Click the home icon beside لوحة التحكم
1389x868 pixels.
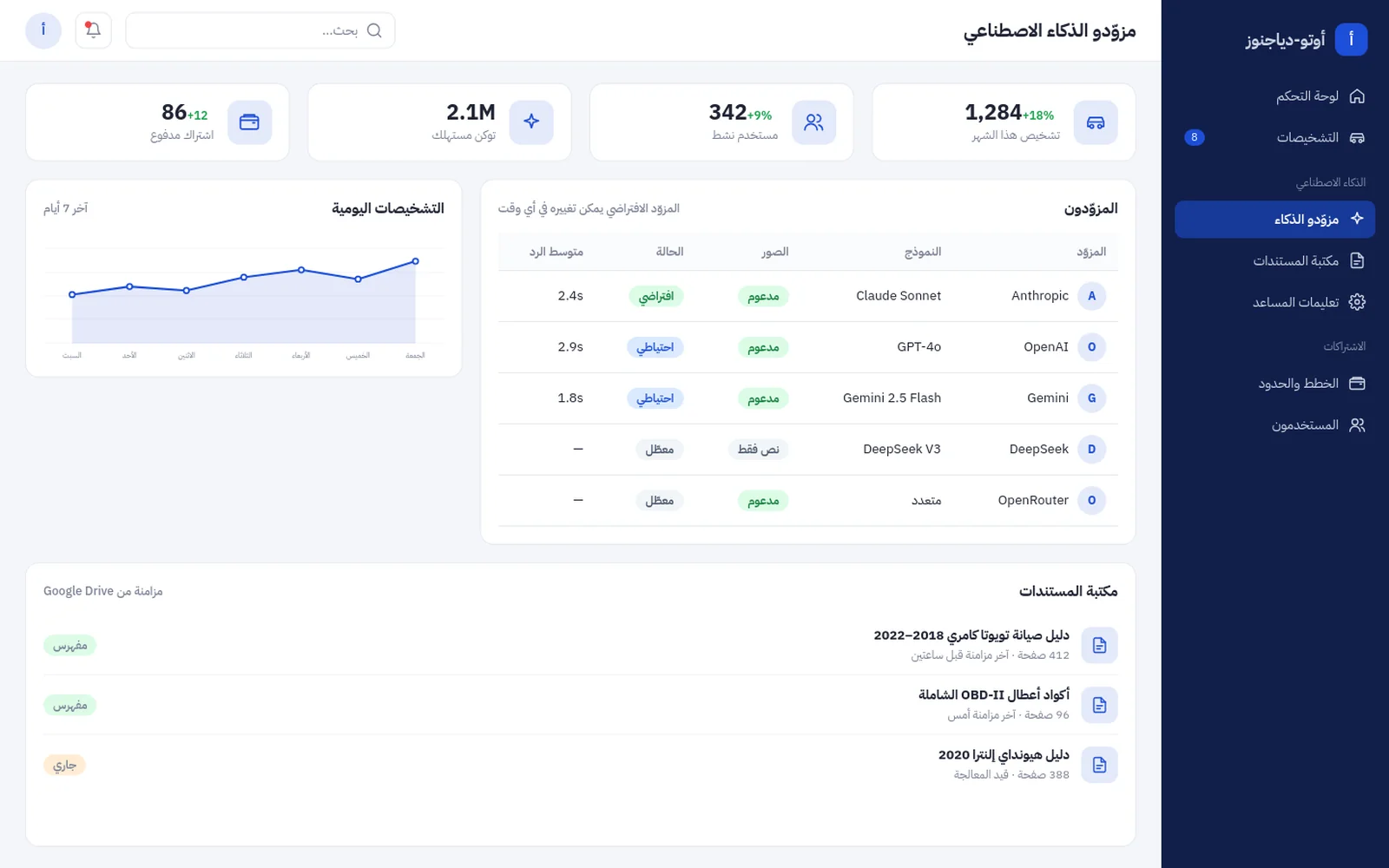(1357, 96)
